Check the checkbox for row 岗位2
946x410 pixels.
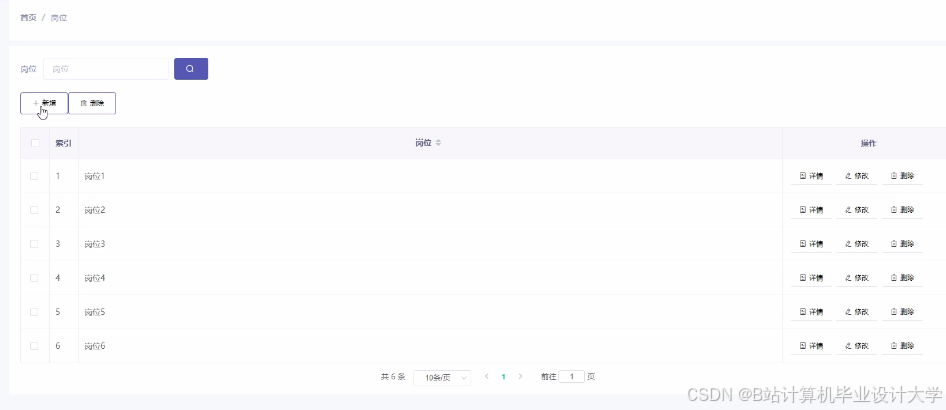click(34, 210)
